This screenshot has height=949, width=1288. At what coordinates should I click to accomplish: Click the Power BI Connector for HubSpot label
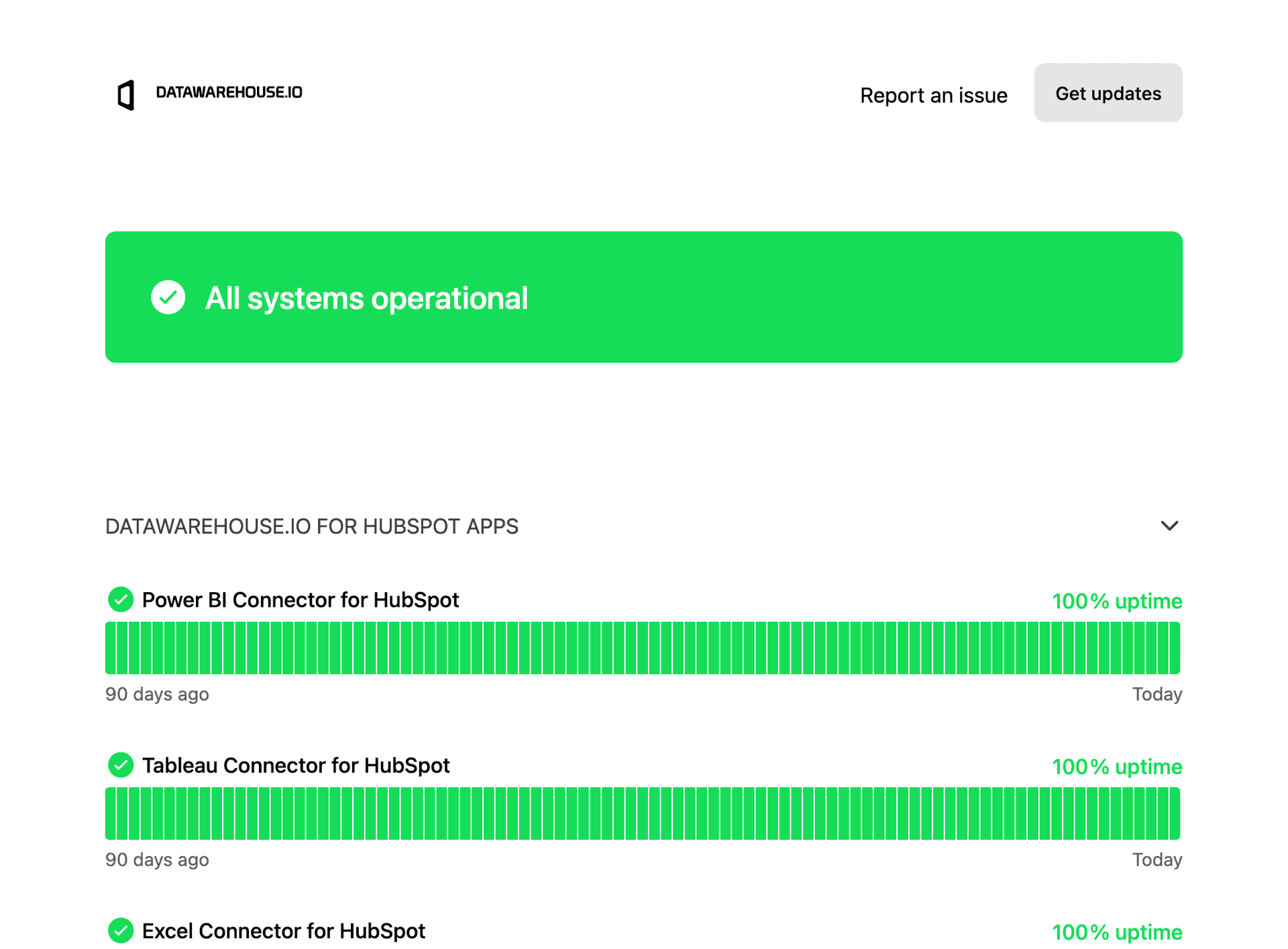click(301, 600)
